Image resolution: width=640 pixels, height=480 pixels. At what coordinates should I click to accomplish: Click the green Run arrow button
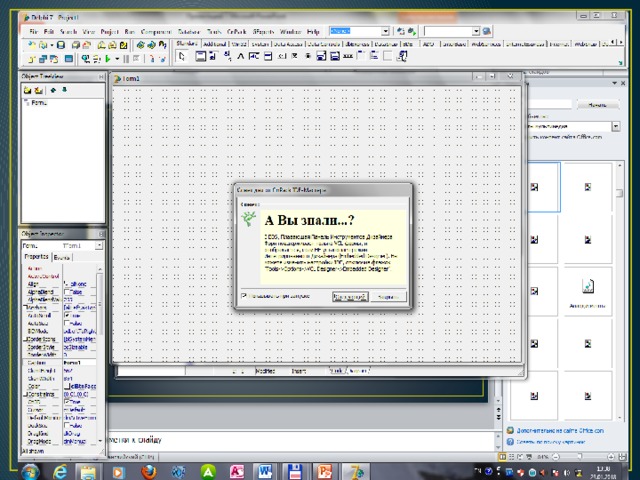108,59
